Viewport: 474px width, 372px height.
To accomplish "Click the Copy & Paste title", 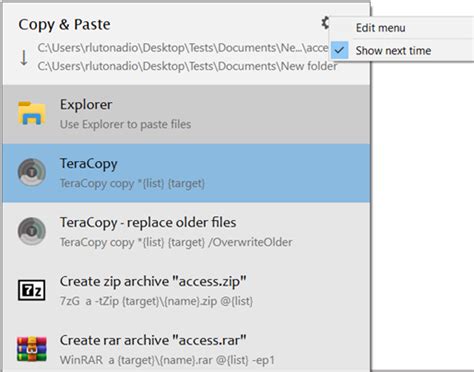I will [x=64, y=25].
